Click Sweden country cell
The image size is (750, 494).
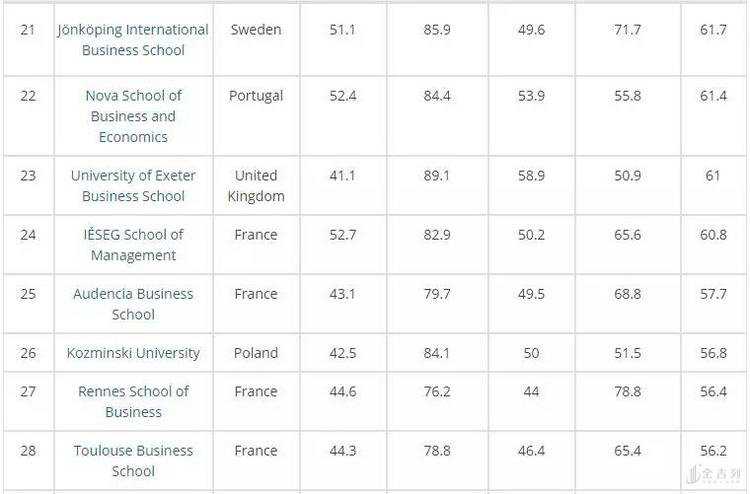[x=256, y=30]
